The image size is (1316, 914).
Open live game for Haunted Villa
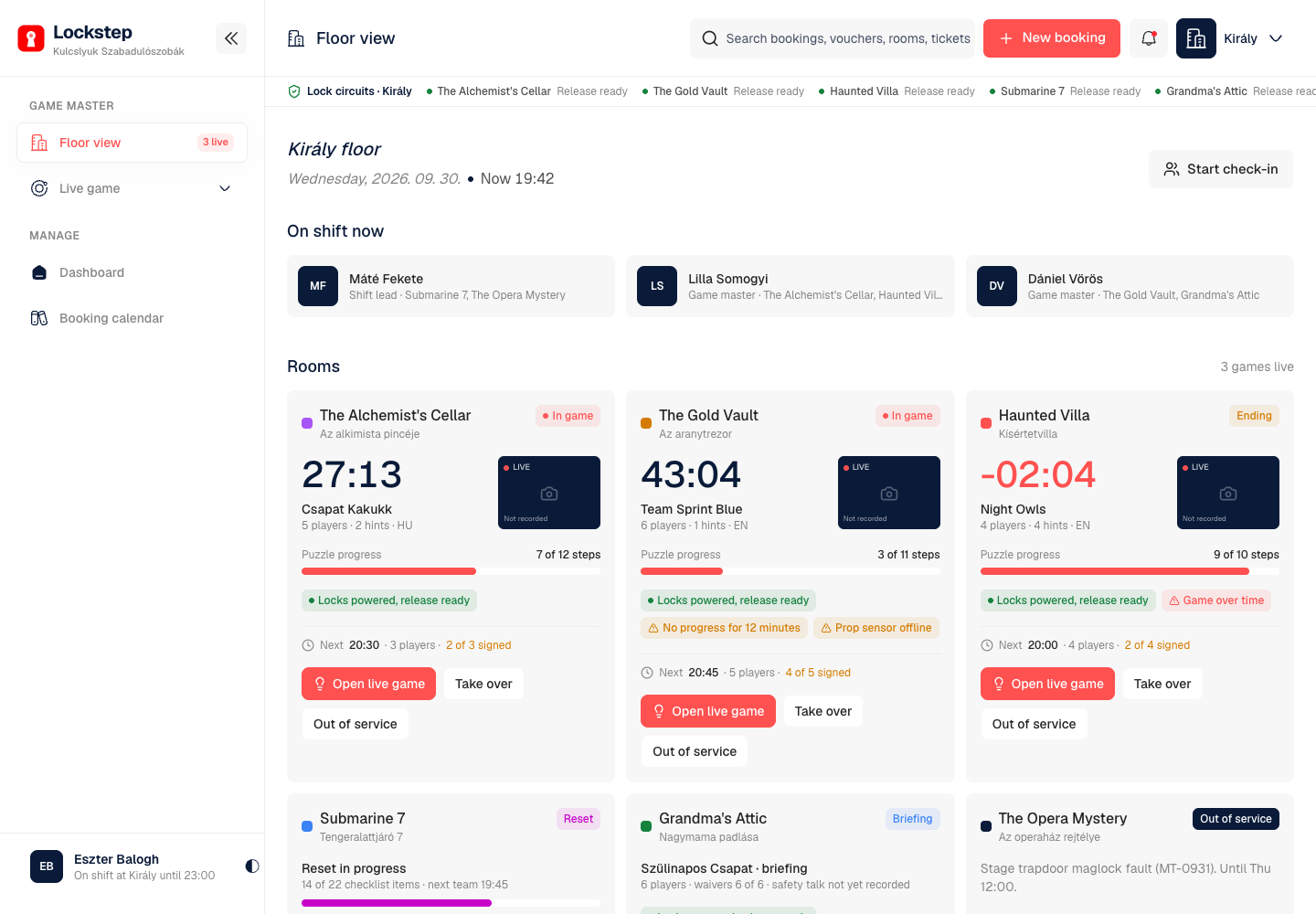point(1047,684)
